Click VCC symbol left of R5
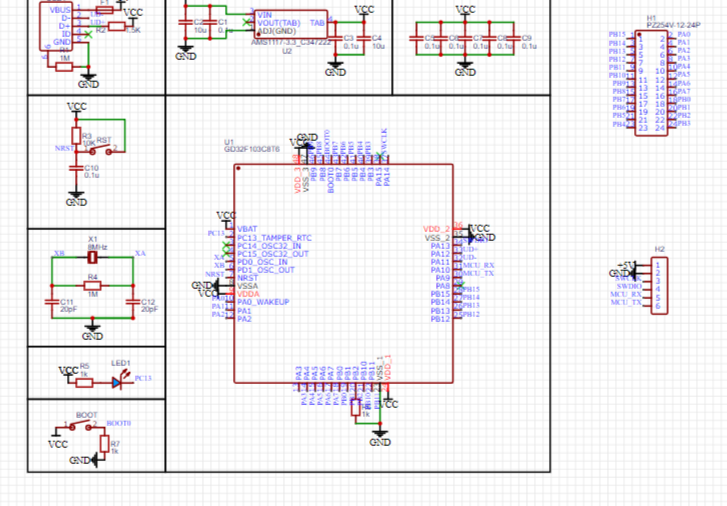The height and width of the screenshot is (506, 727). coord(68,373)
